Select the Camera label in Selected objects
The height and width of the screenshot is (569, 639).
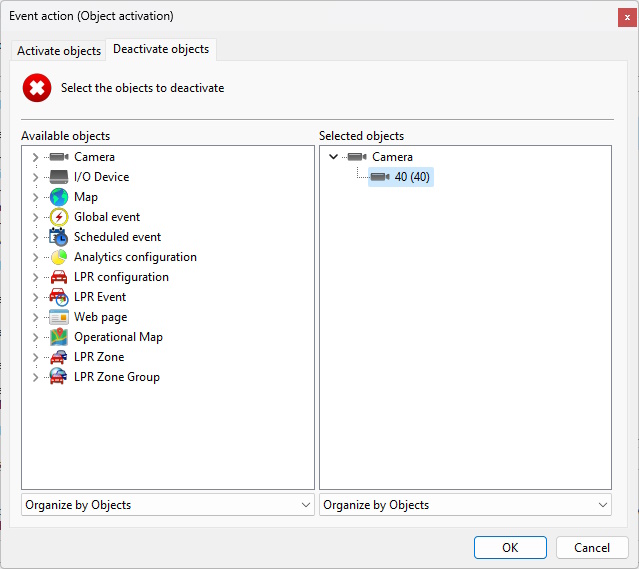(392, 157)
